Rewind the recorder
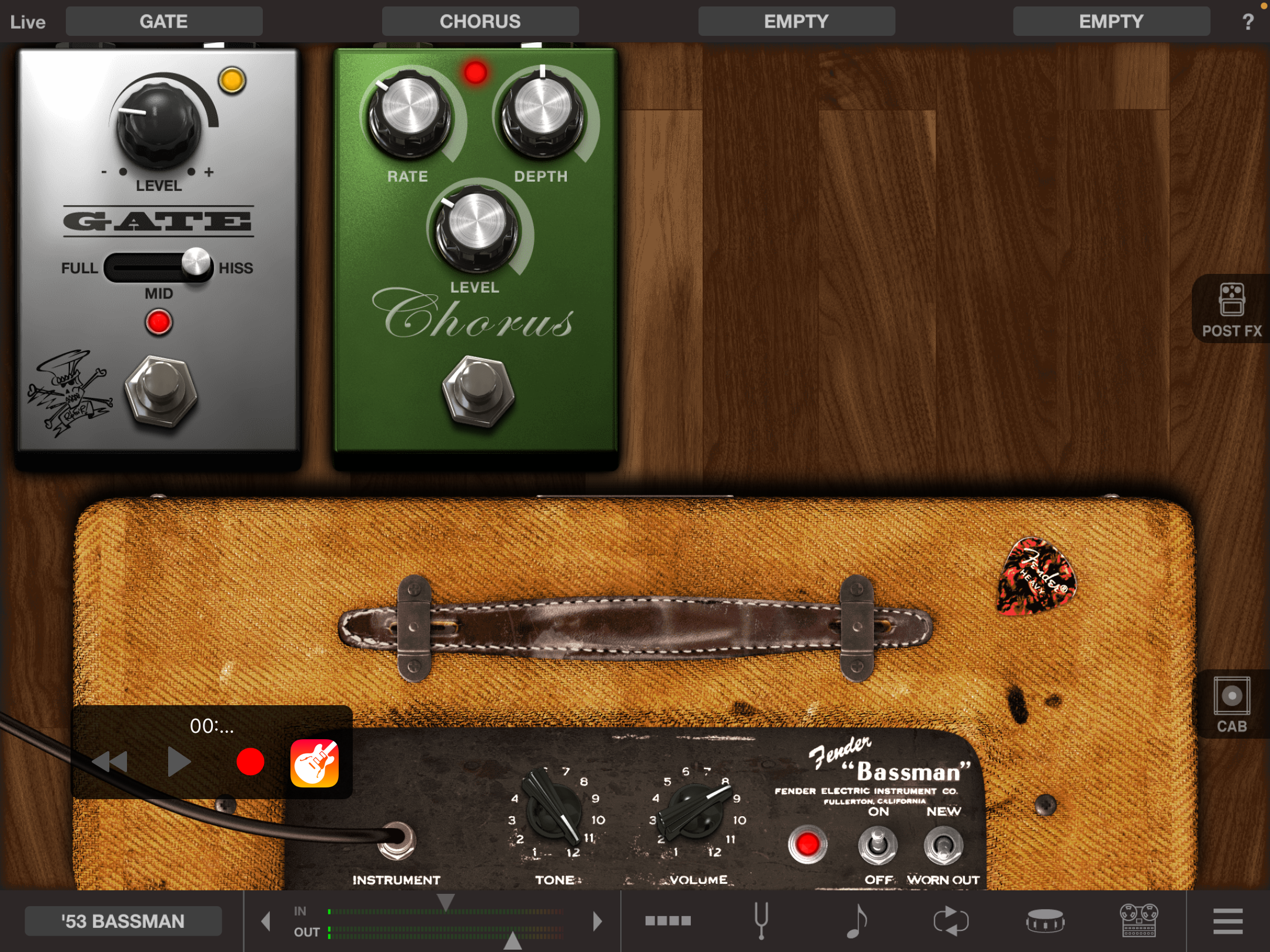The width and height of the screenshot is (1270, 952). click(x=110, y=762)
